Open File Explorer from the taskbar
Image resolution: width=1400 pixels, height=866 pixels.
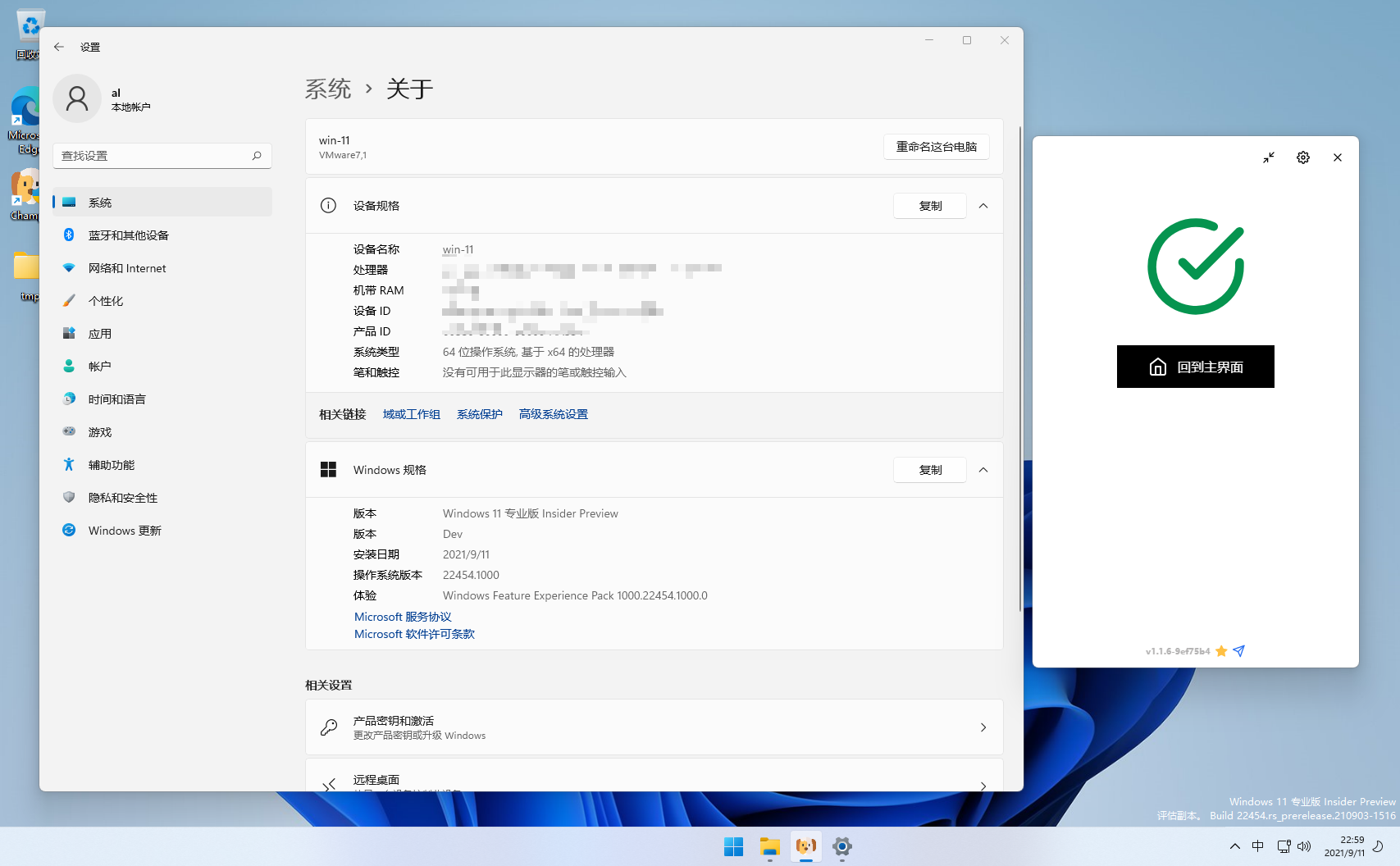click(769, 846)
